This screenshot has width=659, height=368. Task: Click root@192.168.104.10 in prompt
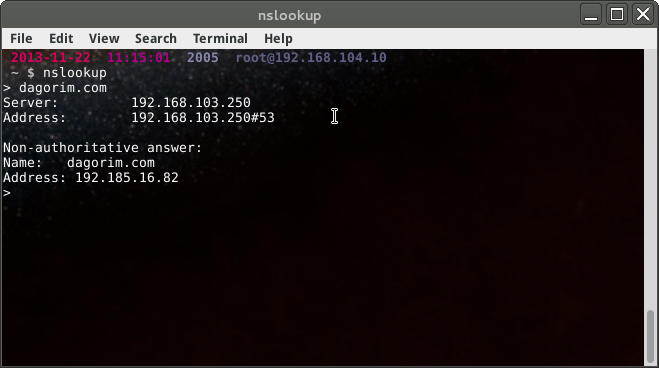[311, 58]
